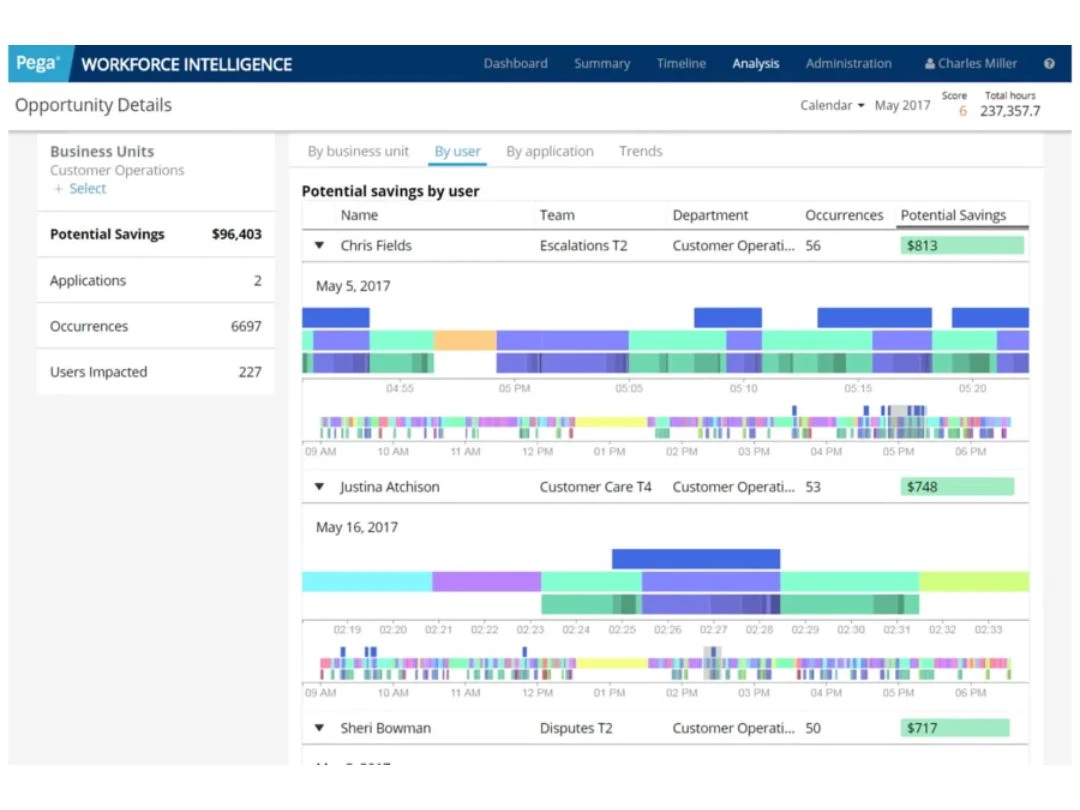Screen dimensions: 1080x810
Task: Collapse the Sheri Bowman row
Action: click(x=319, y=727)
